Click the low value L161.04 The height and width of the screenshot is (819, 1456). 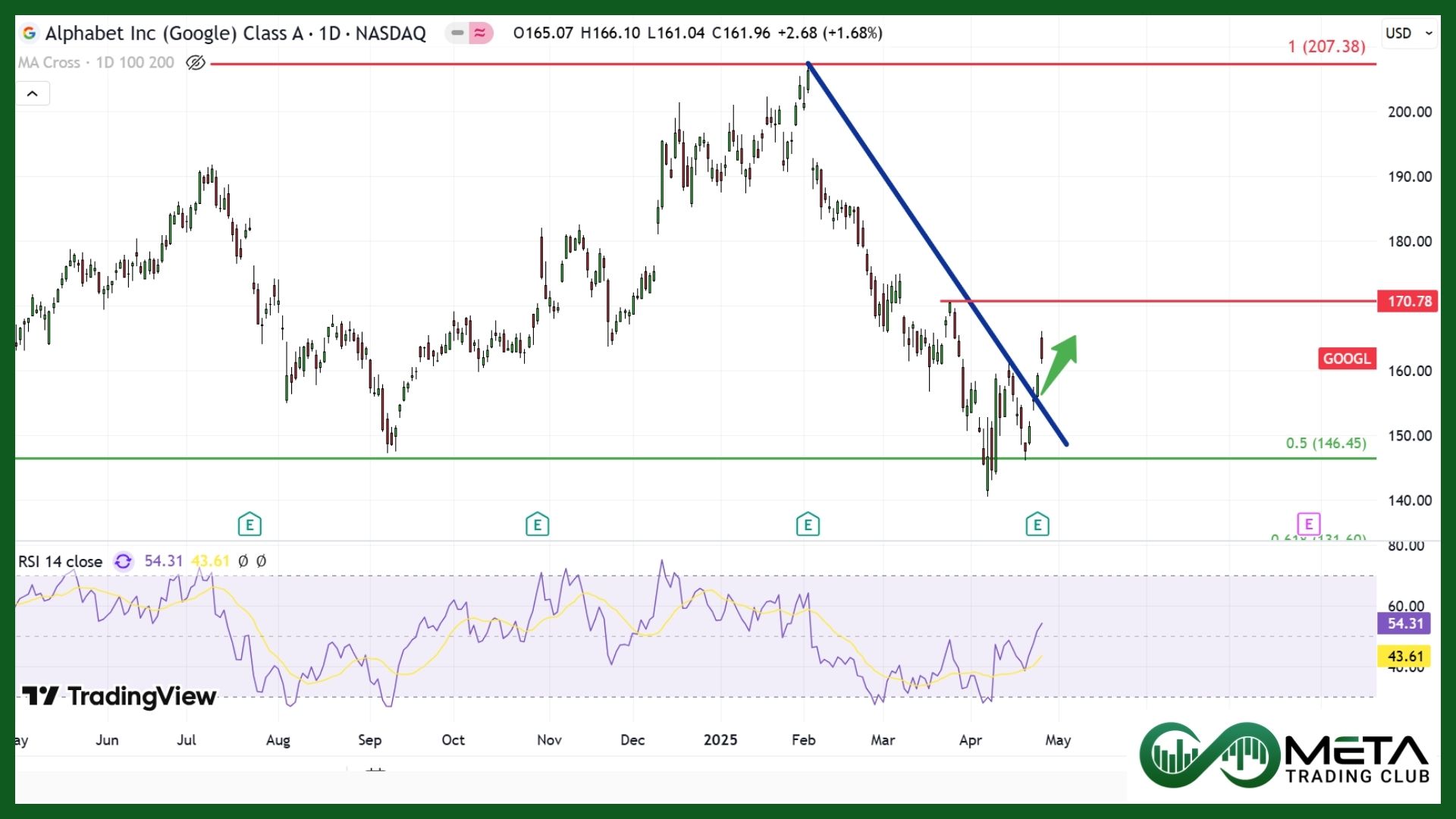676,33
